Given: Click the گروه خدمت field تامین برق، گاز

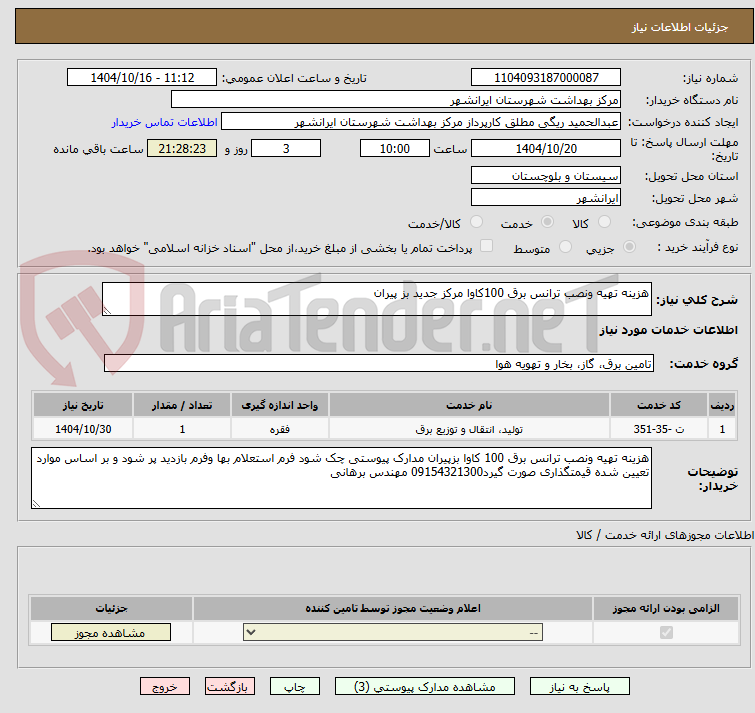Looking at the screenshot, I should click(x=379, y=363).
